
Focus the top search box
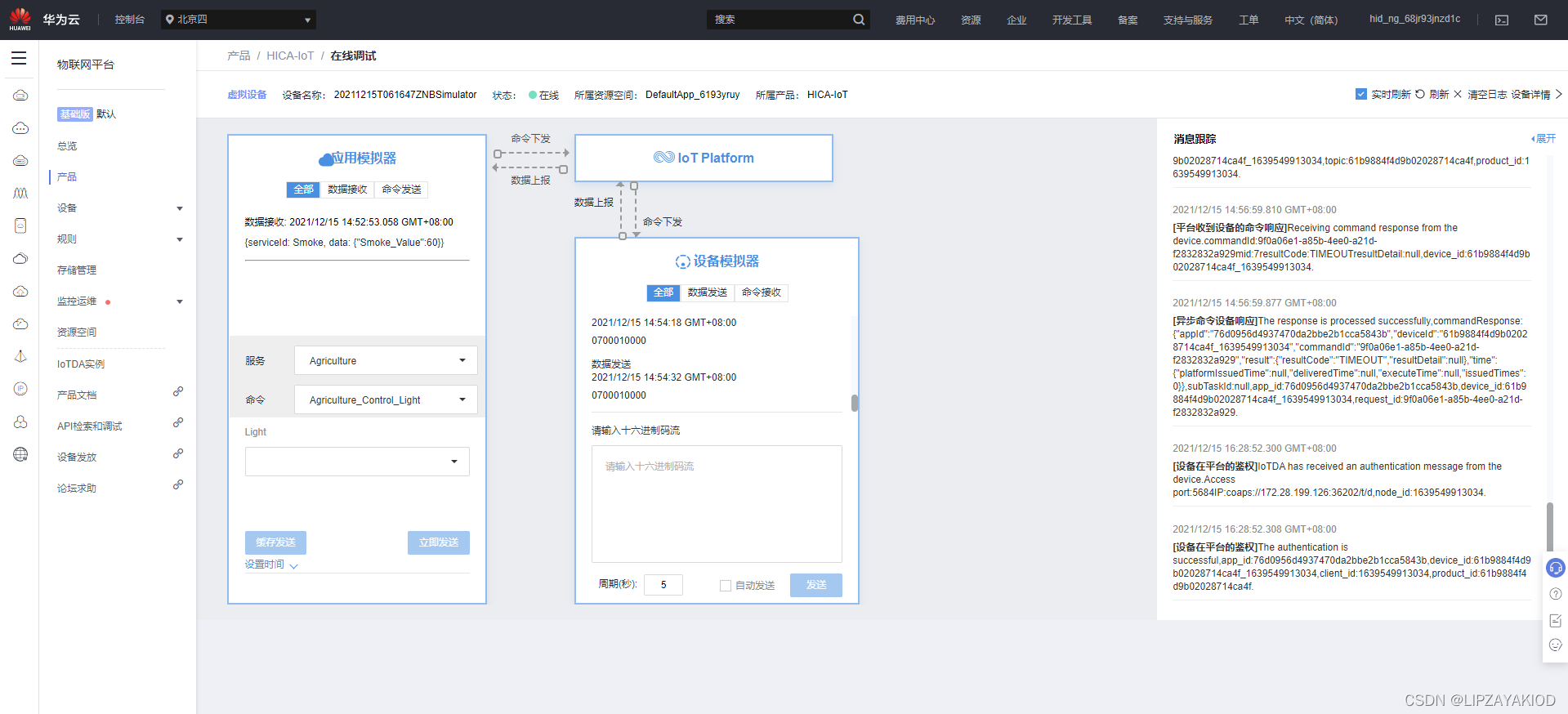coord(779,20)
